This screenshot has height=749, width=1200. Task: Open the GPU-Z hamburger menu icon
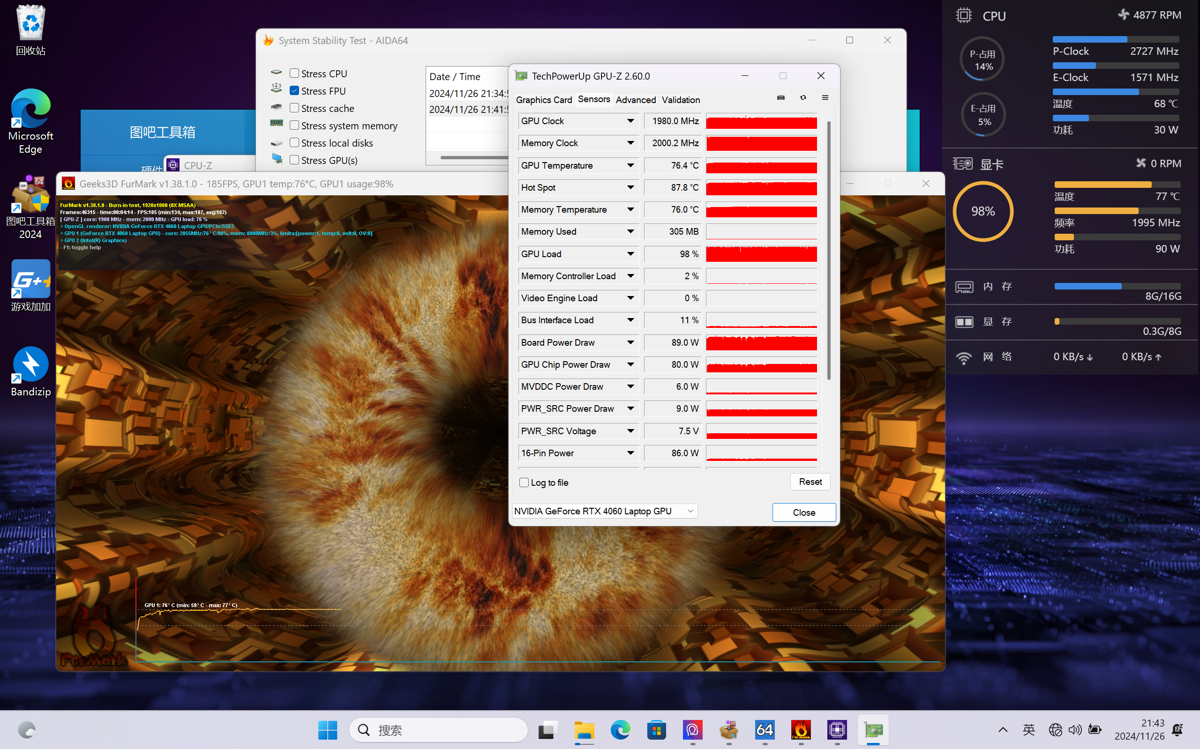tap(825, 98)
